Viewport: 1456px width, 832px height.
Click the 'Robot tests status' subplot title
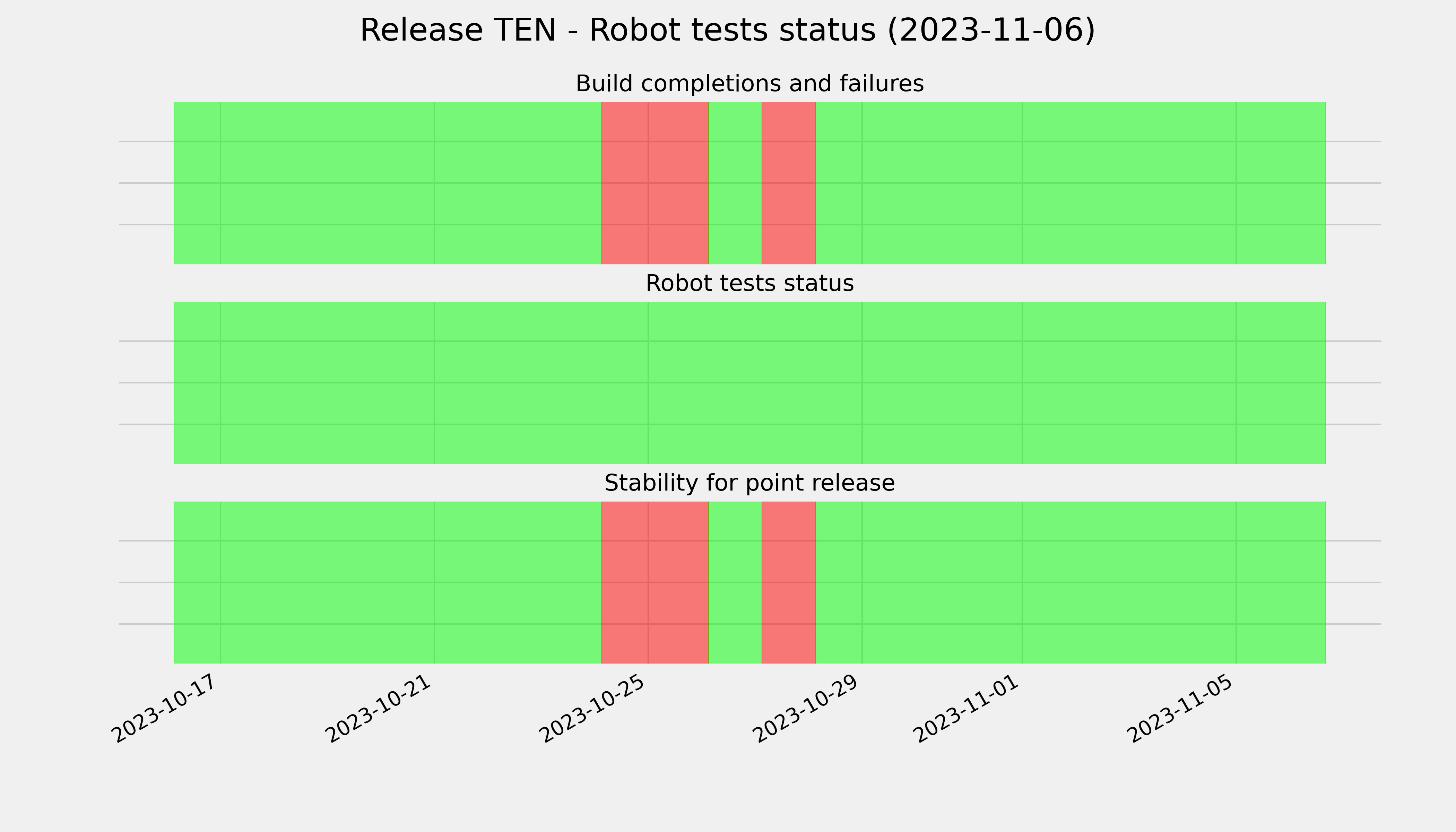pyautogui.click(x=749, y=284)
